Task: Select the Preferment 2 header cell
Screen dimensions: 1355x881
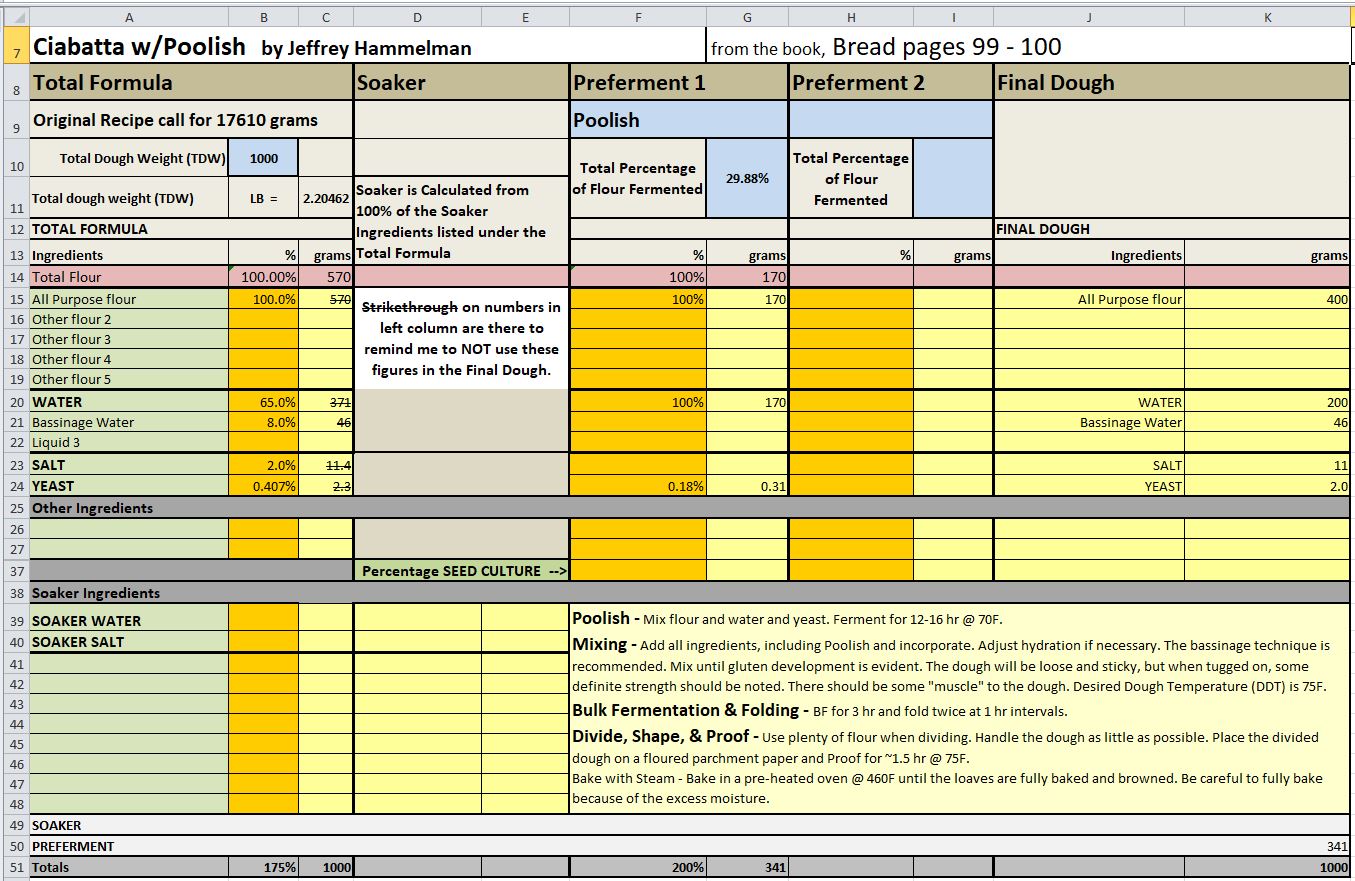Action: [890, 83]
